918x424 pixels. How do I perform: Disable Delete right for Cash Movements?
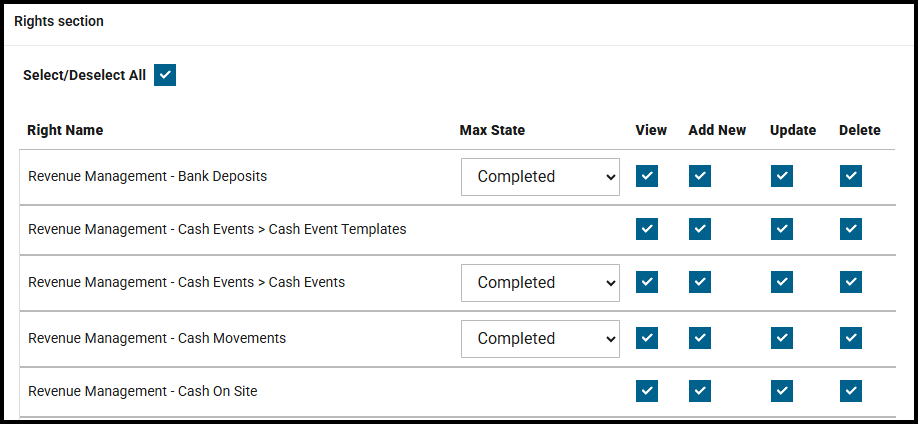851,338
